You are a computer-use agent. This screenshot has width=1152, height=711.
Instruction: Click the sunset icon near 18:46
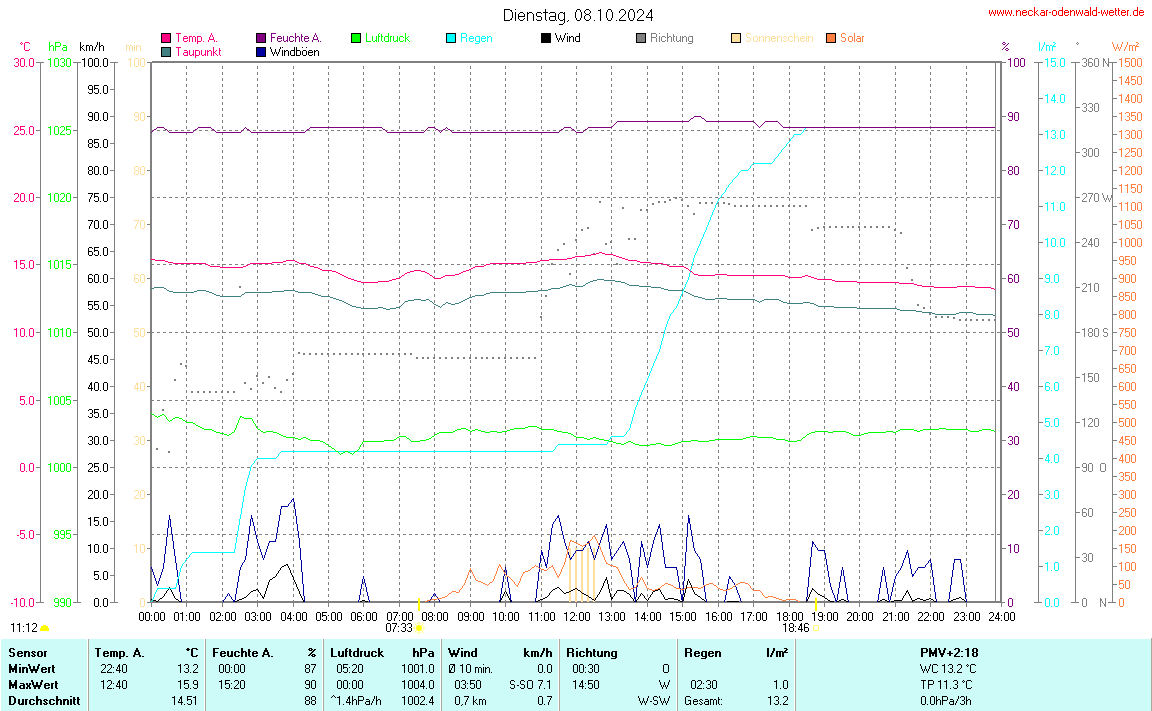[x=817, y=628]
